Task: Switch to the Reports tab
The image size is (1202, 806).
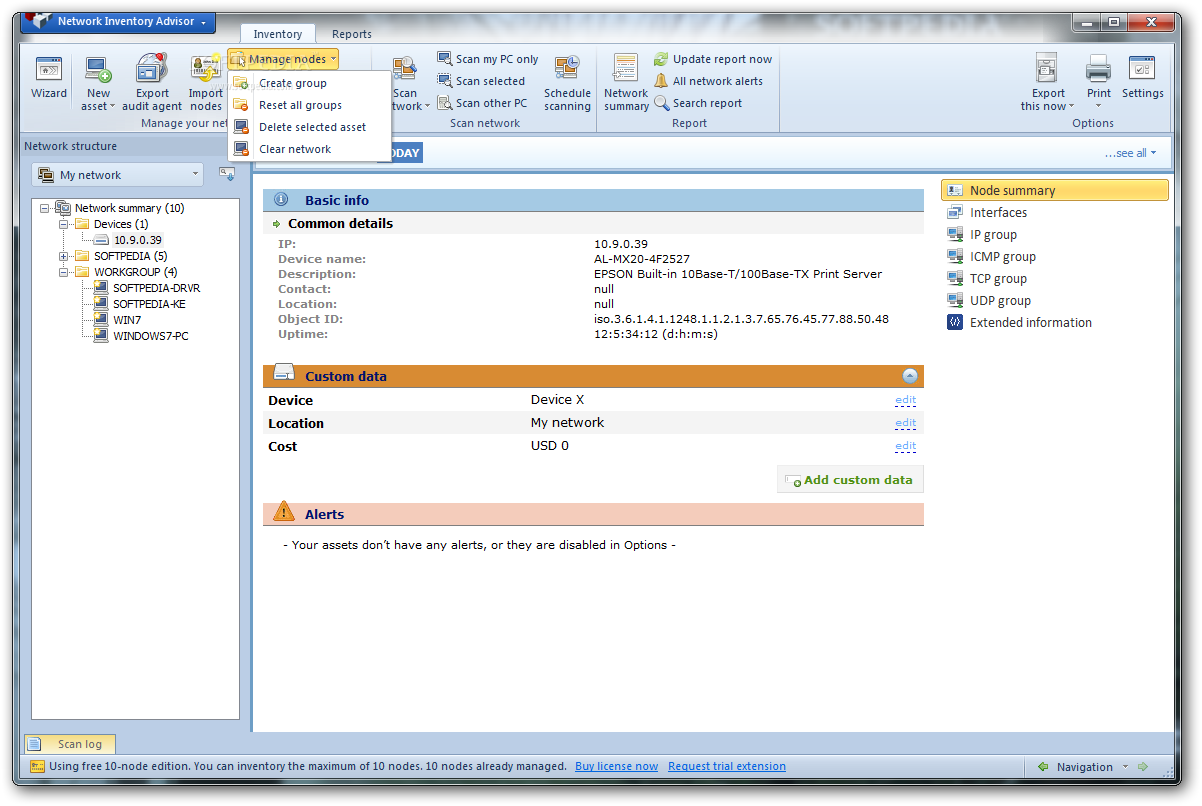Action: (352, 34)
